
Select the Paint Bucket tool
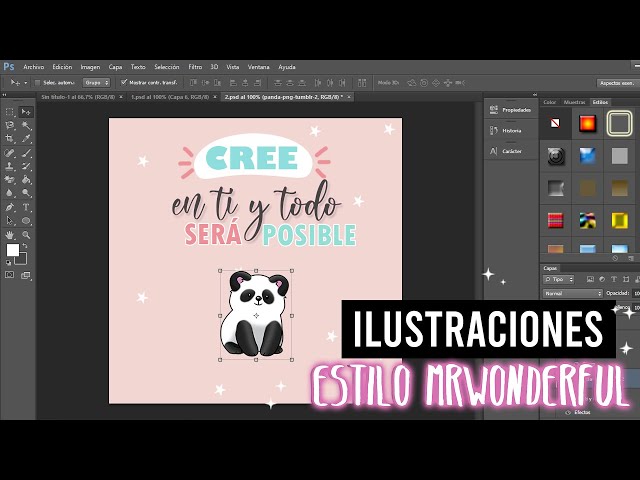[26, 180]
